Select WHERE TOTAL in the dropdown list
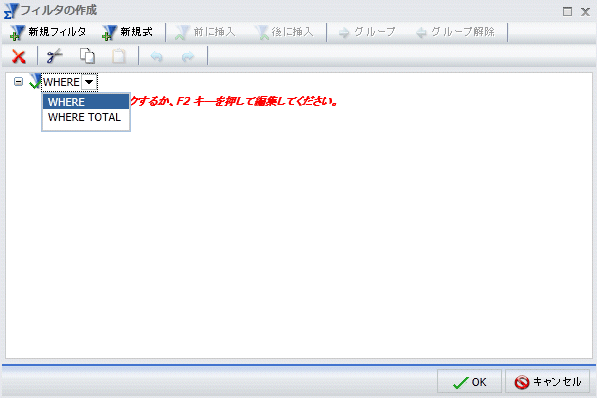The image size is (597, 398). click(x=86, y=117)
